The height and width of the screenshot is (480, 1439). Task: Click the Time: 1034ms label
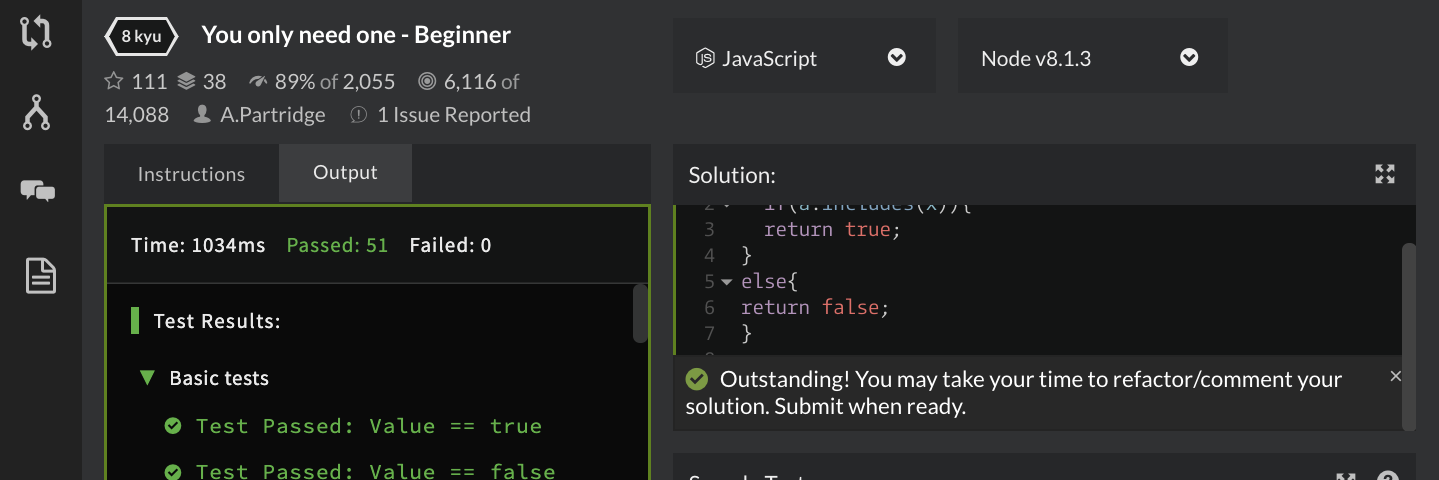click(198, 245)
